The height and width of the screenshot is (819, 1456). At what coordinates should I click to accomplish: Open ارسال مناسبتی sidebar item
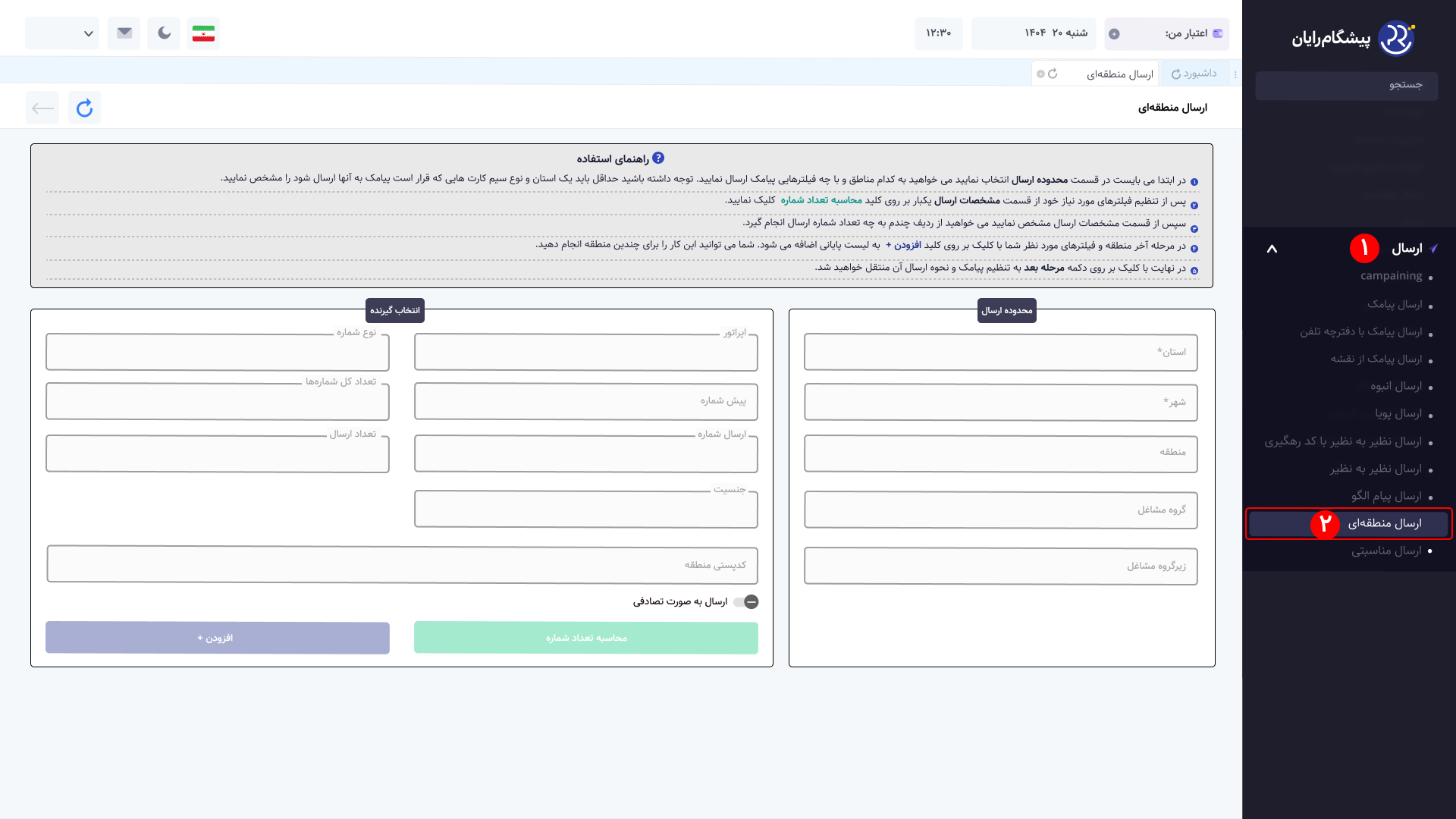pos(1385,551)
